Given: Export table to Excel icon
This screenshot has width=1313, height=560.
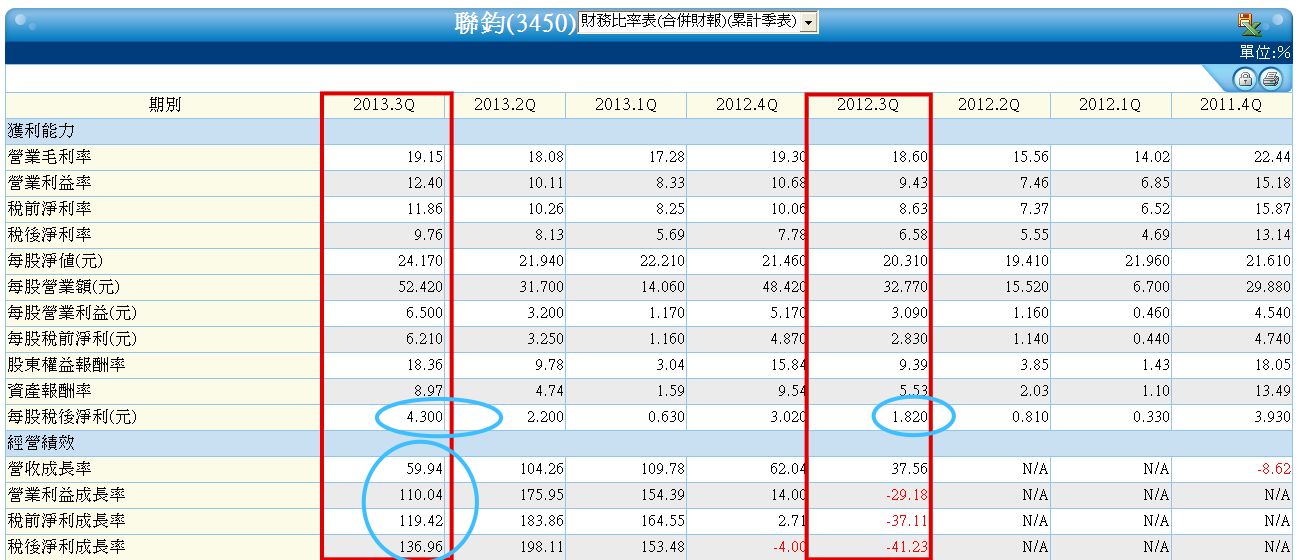Looking at the screenshot, I should [1248, 23].
